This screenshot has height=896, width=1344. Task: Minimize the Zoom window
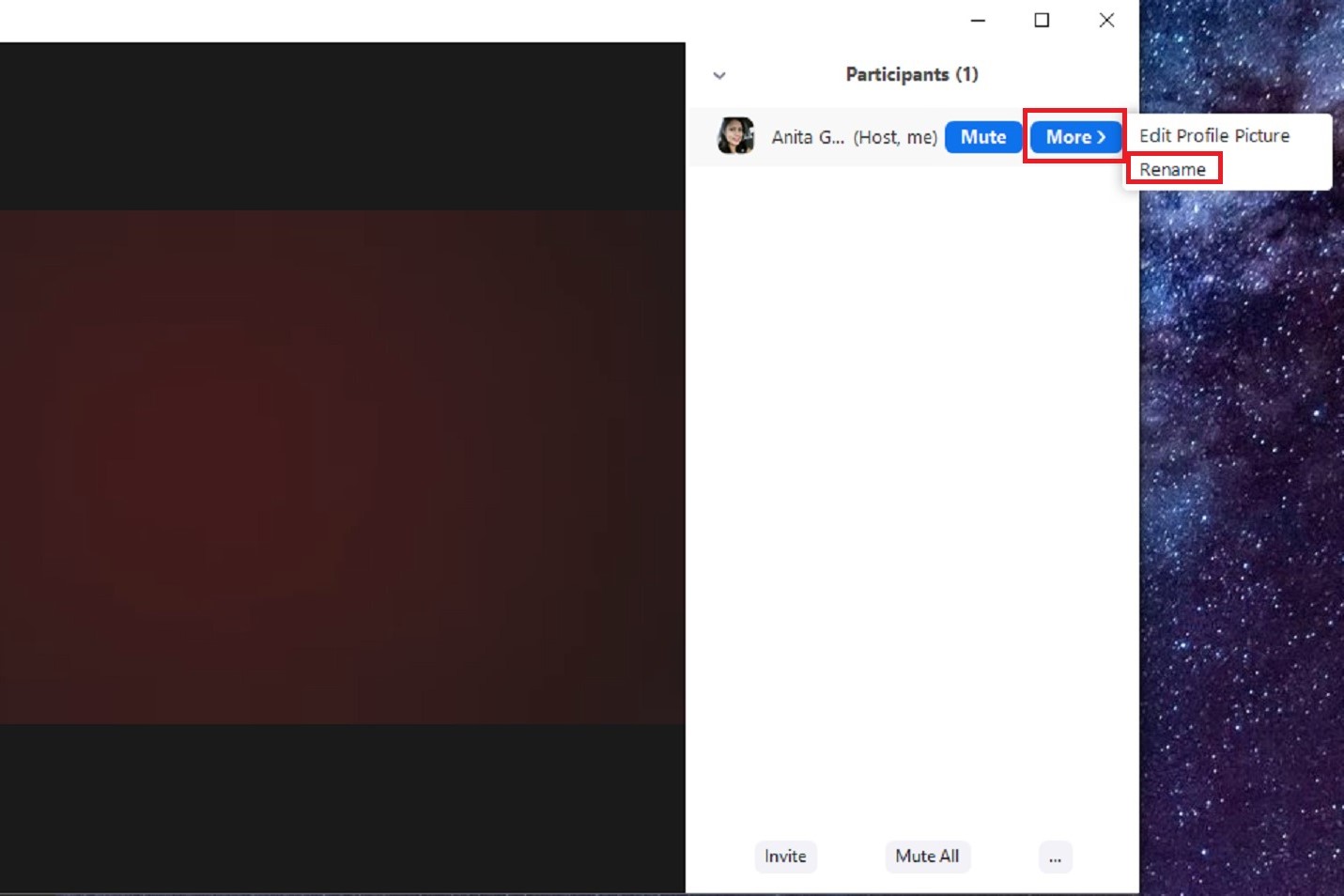(x=978, y=20)
